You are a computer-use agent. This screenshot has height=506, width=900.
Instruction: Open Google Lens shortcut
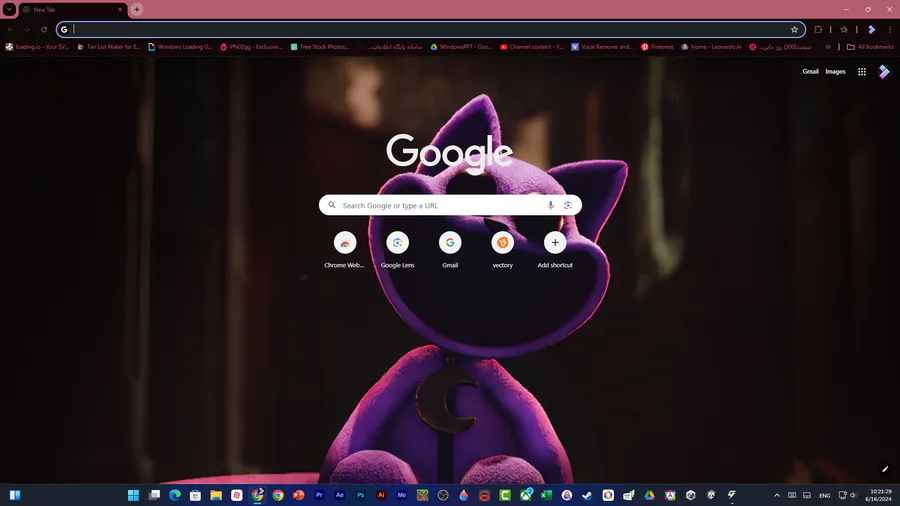[397, 250]
